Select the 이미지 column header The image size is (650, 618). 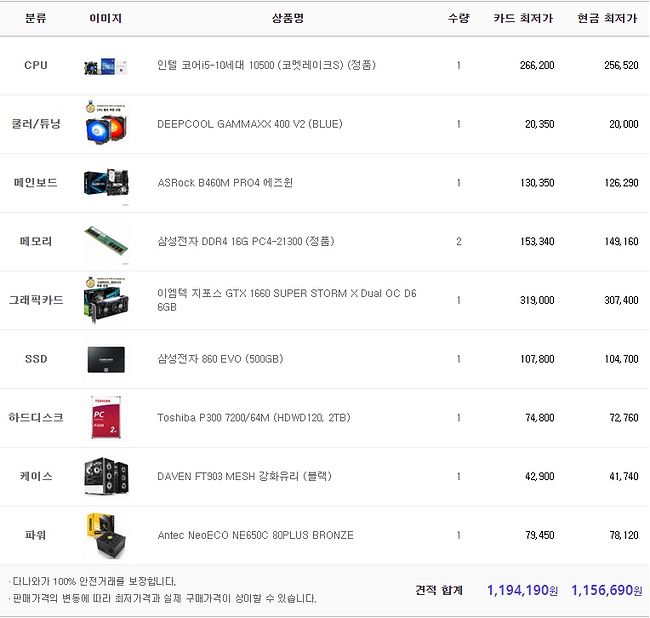point(106,18)
